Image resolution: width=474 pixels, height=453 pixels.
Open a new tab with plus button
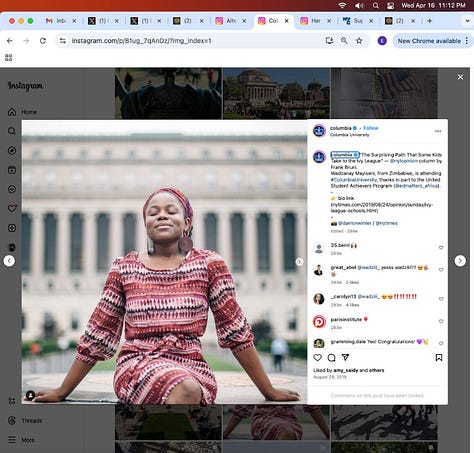coord(430,21)
